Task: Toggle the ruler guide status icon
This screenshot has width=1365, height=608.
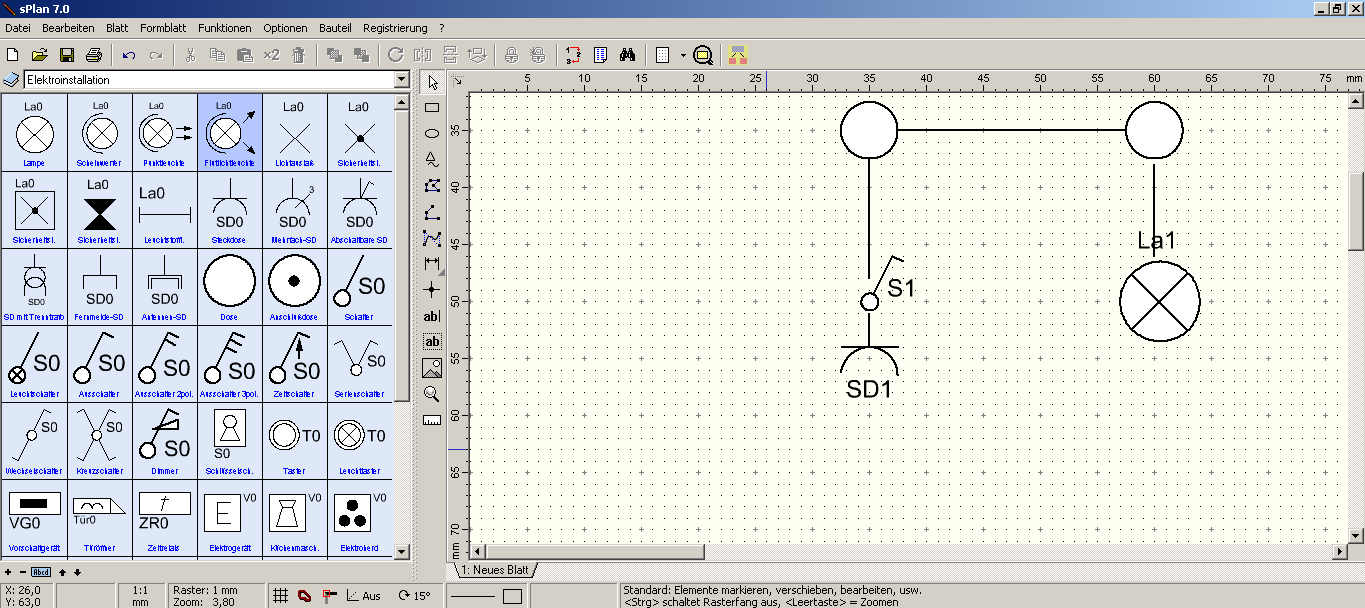Action: 329,596
